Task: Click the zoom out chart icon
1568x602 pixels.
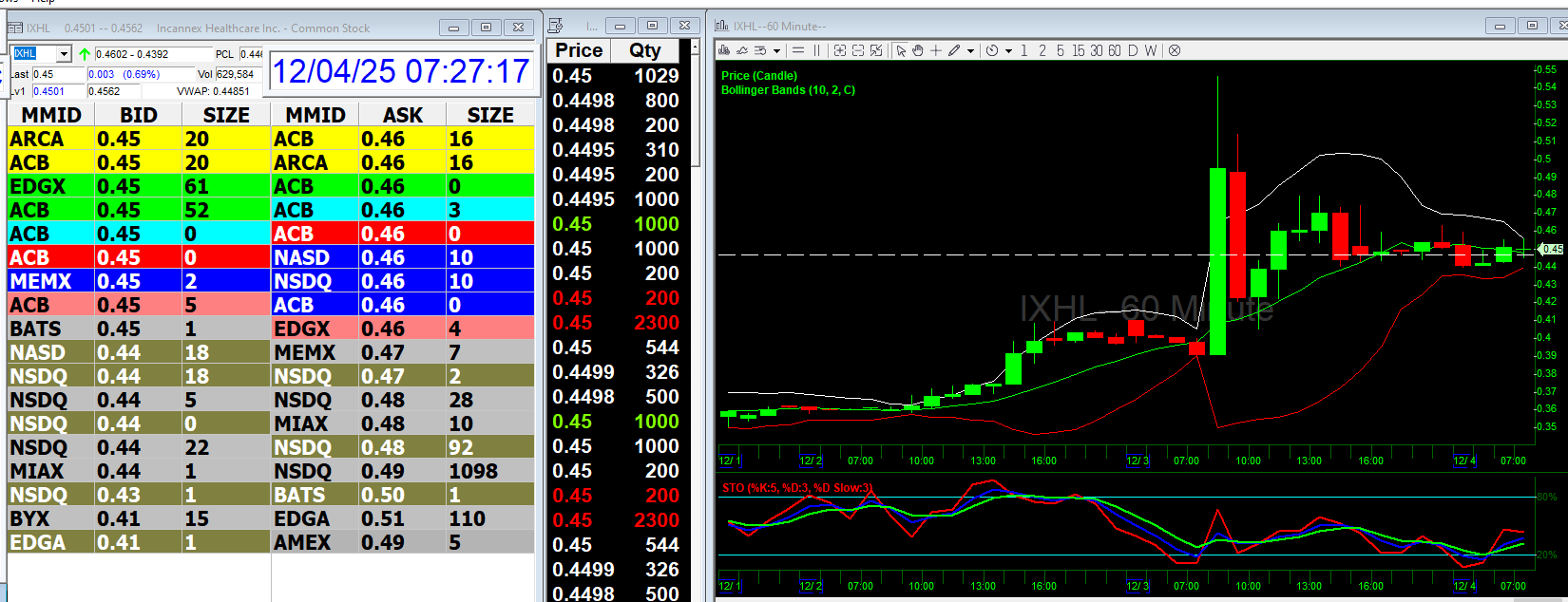Action: 858,50
